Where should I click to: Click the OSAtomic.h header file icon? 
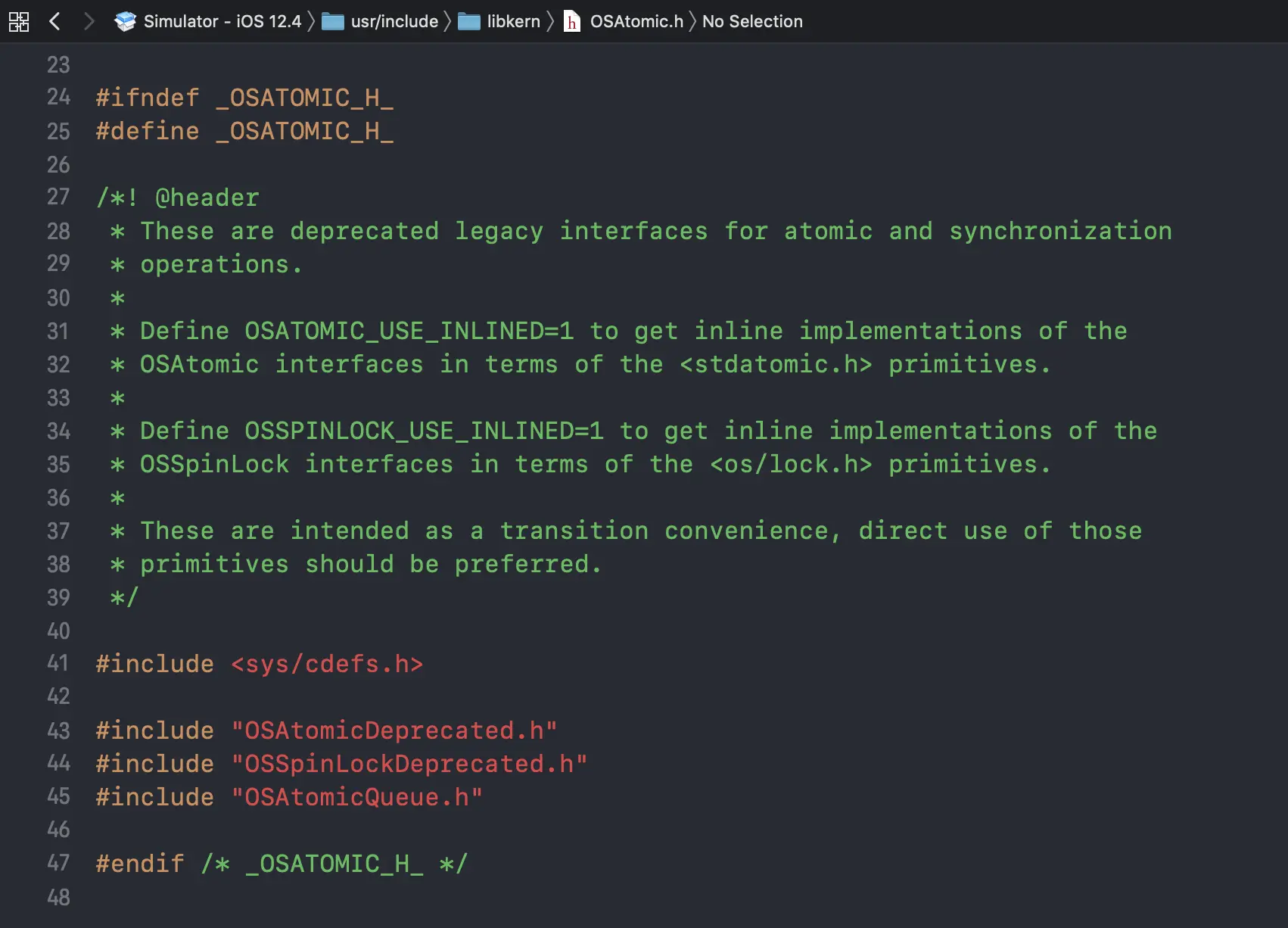click(572, 21)
